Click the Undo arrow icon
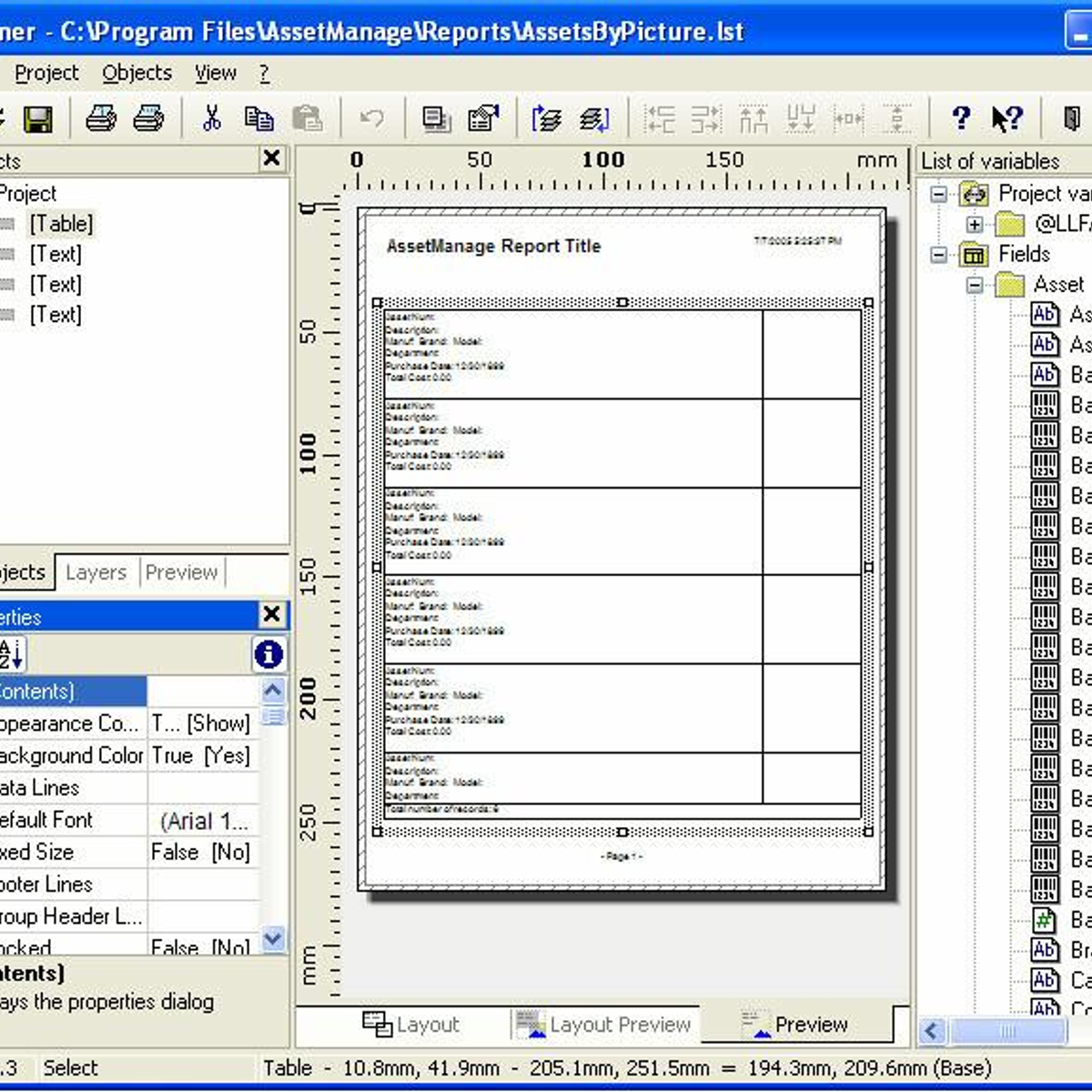 tap(371, 118)
